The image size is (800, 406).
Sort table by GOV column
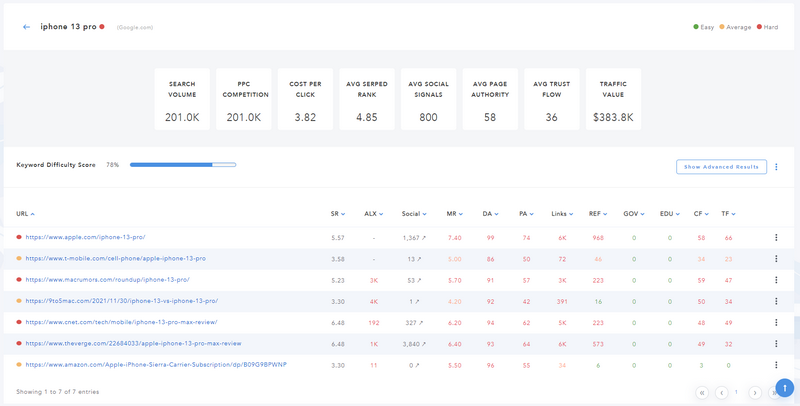tap(634, 214)
